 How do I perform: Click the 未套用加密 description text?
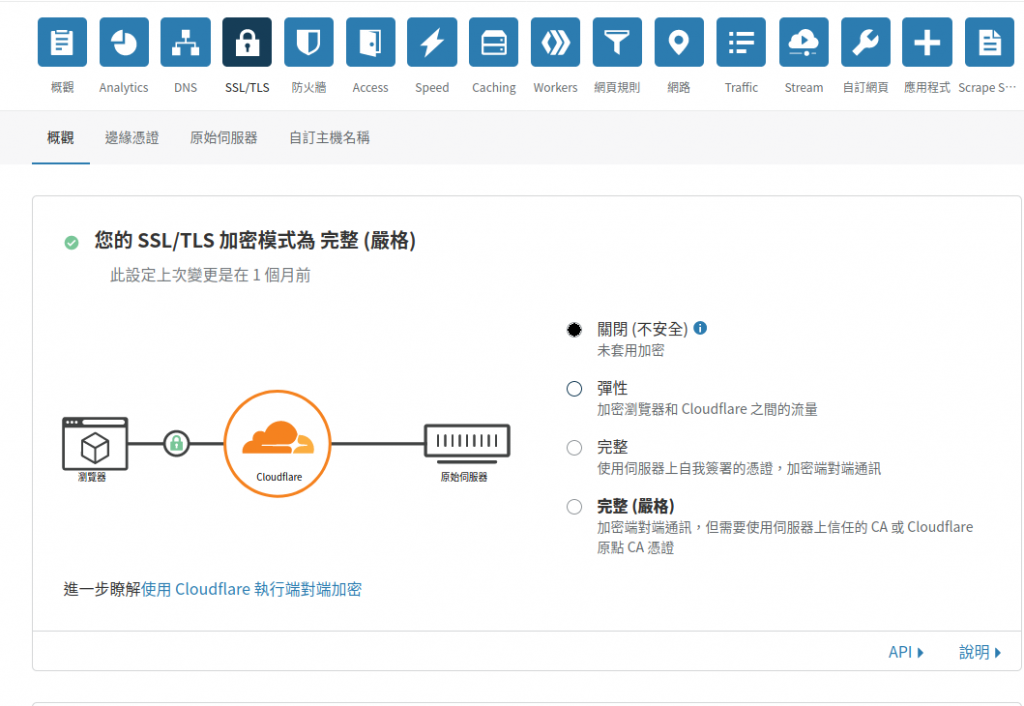click(x=630, y=351)
